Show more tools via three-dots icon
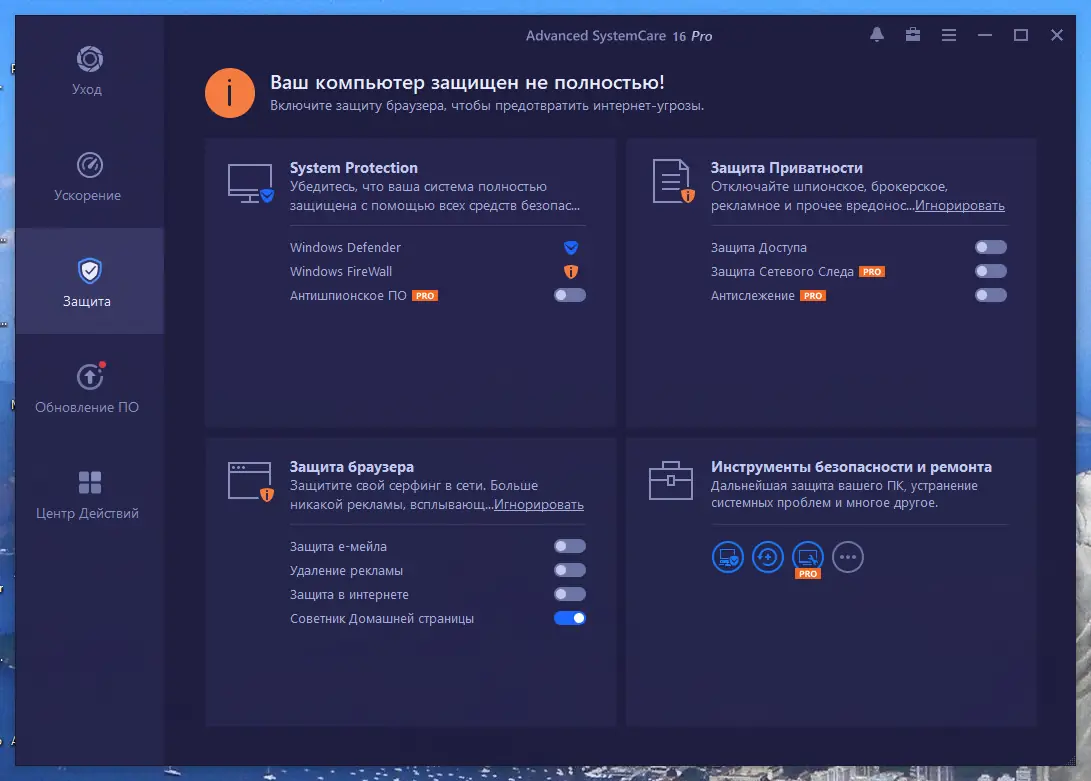The height and width of the screenshot is (781, 1091). pos(847,557)
